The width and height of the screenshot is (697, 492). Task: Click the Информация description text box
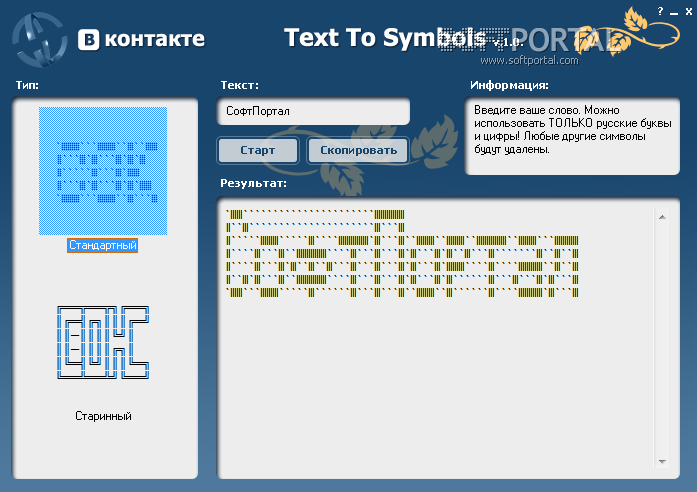click(572, 136)
